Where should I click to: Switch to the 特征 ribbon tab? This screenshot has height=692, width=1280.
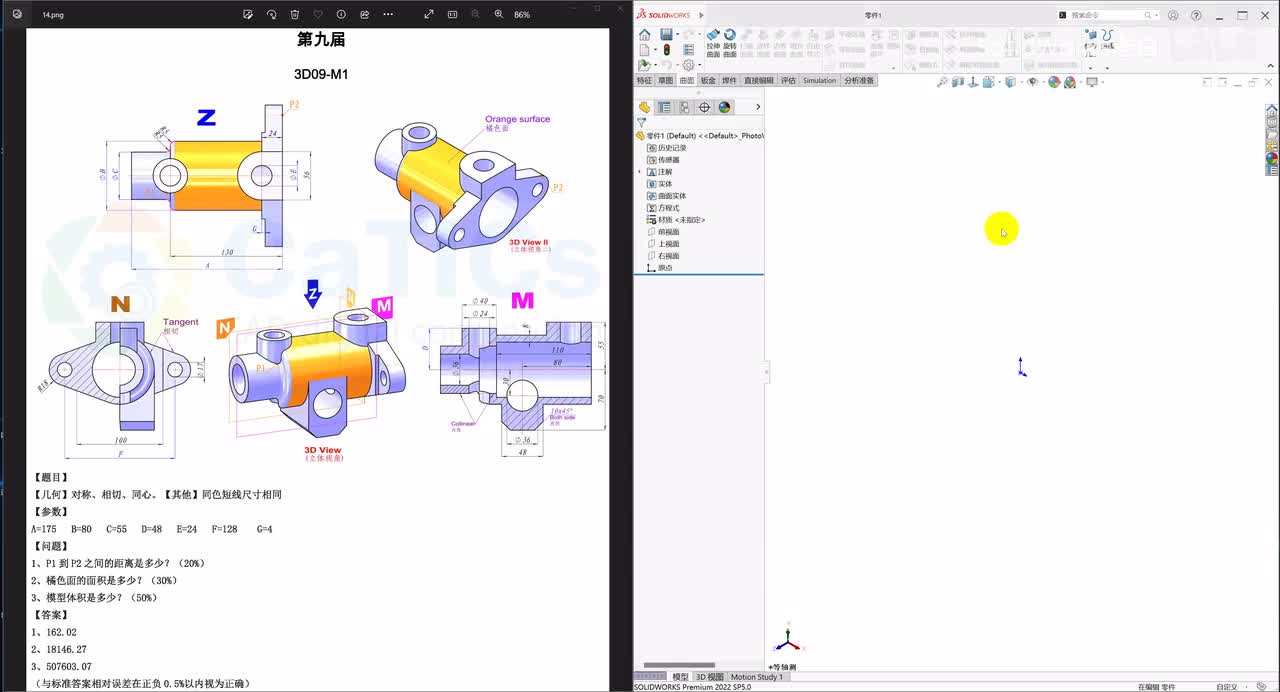(644, 80)
